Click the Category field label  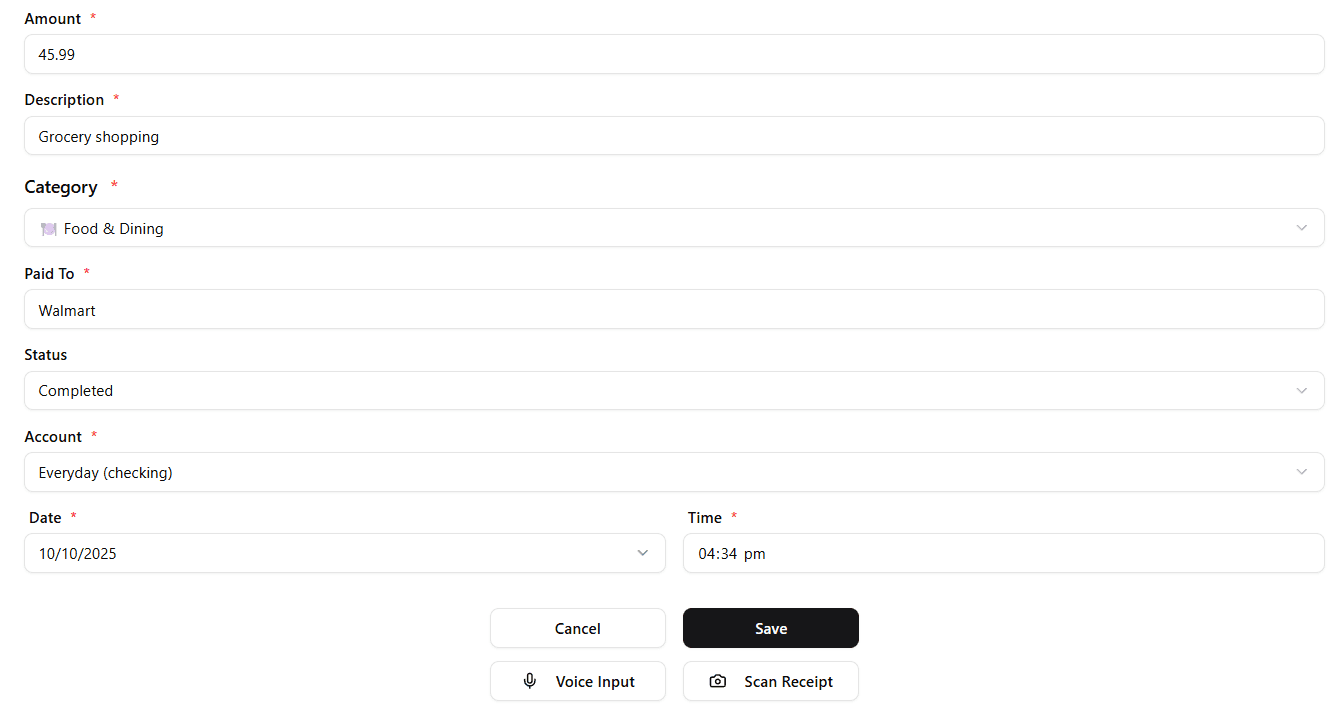click(61, 187)
